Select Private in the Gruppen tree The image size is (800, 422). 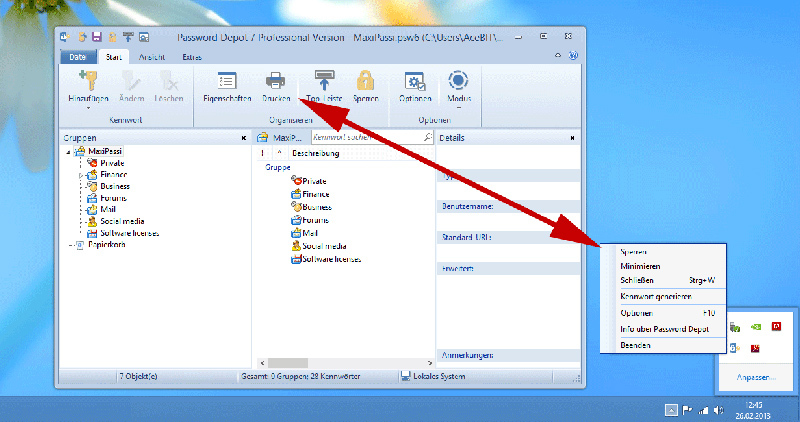click(x=112, y=163)
